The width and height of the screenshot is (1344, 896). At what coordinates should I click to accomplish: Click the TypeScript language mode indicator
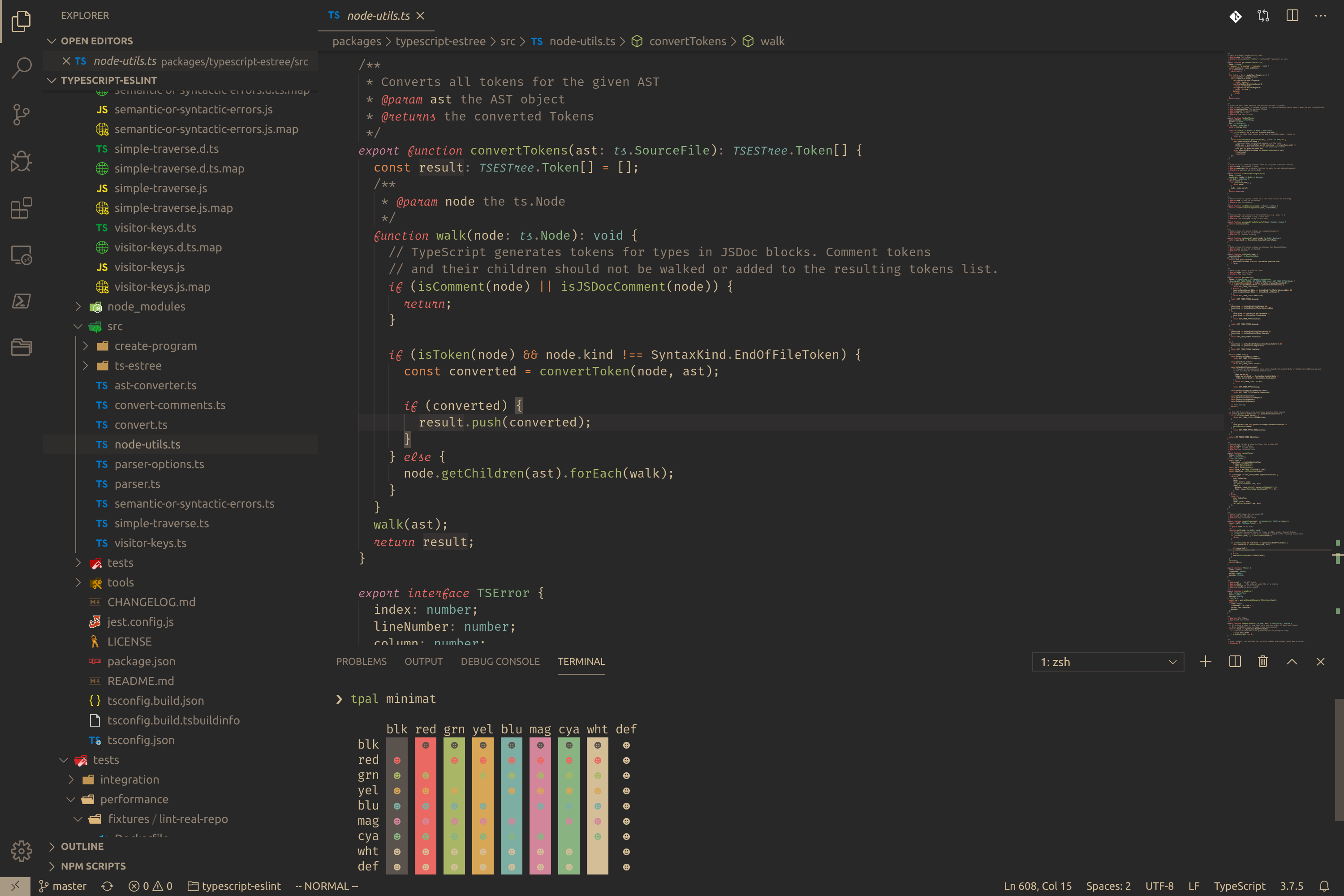pyautogui.click(x=1239, y=886)
